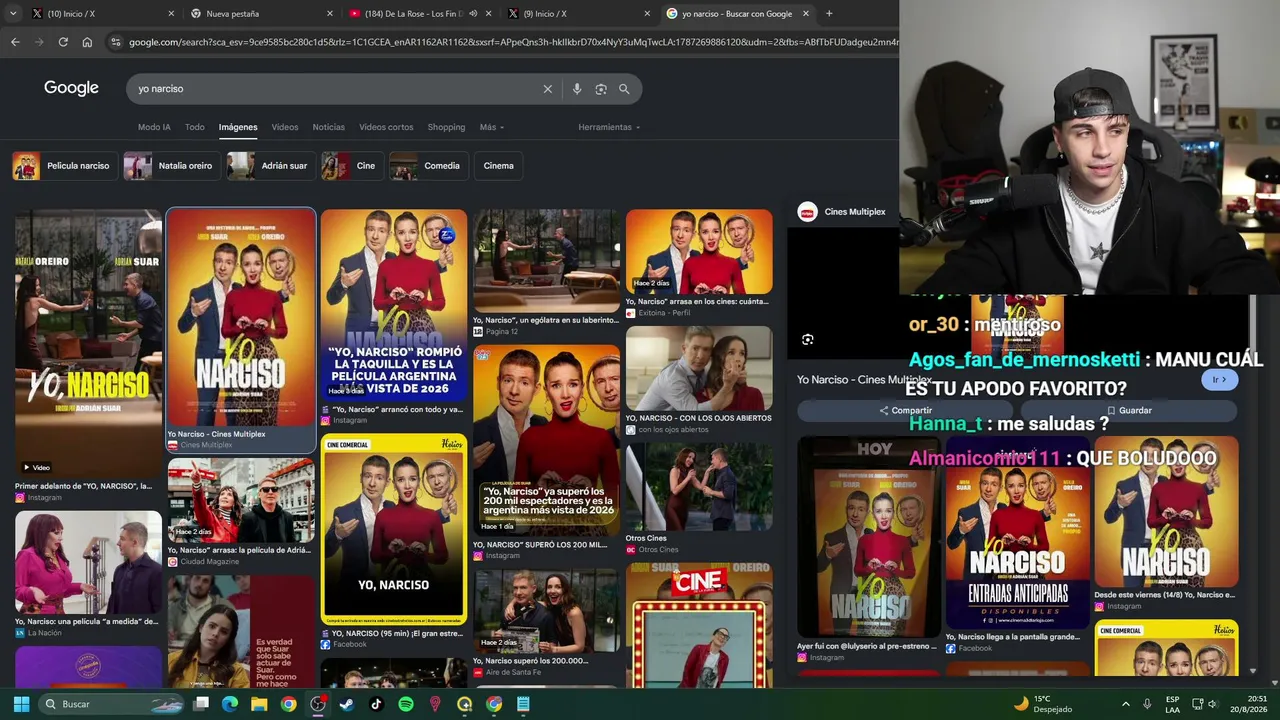The height and width of the screenshot is (720, 1280).
Task: Open the Videos cortos results tab
Action: pyautogui.click(x=386, y=127)
